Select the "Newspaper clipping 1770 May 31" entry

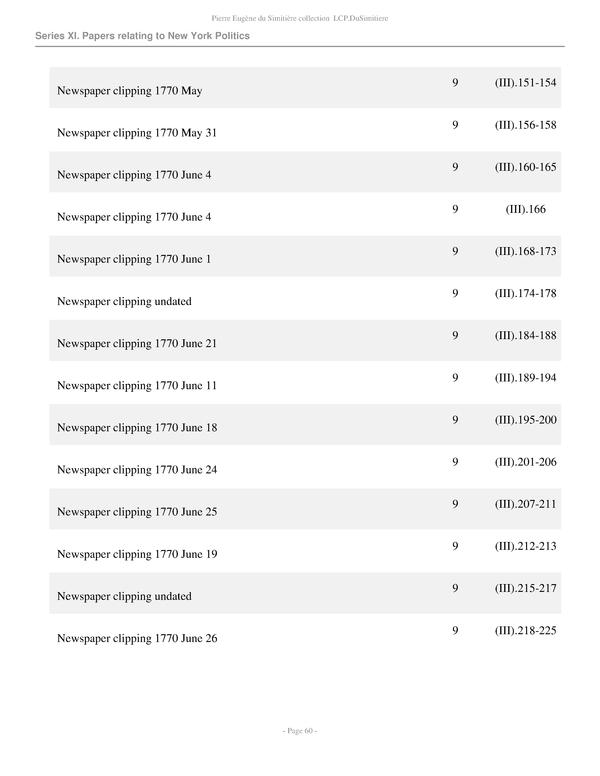point(137,133)
